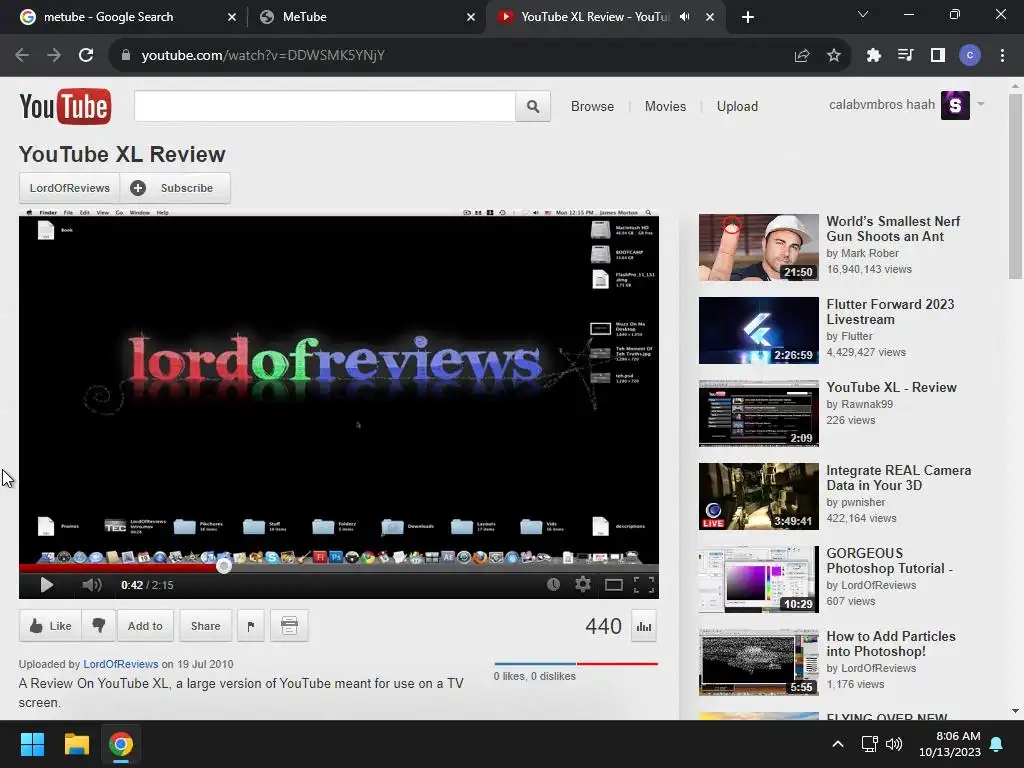This screenshot has height=768, width=1024.
Task: Click the page scrollbar
Action: click(x=1015, y=187)
